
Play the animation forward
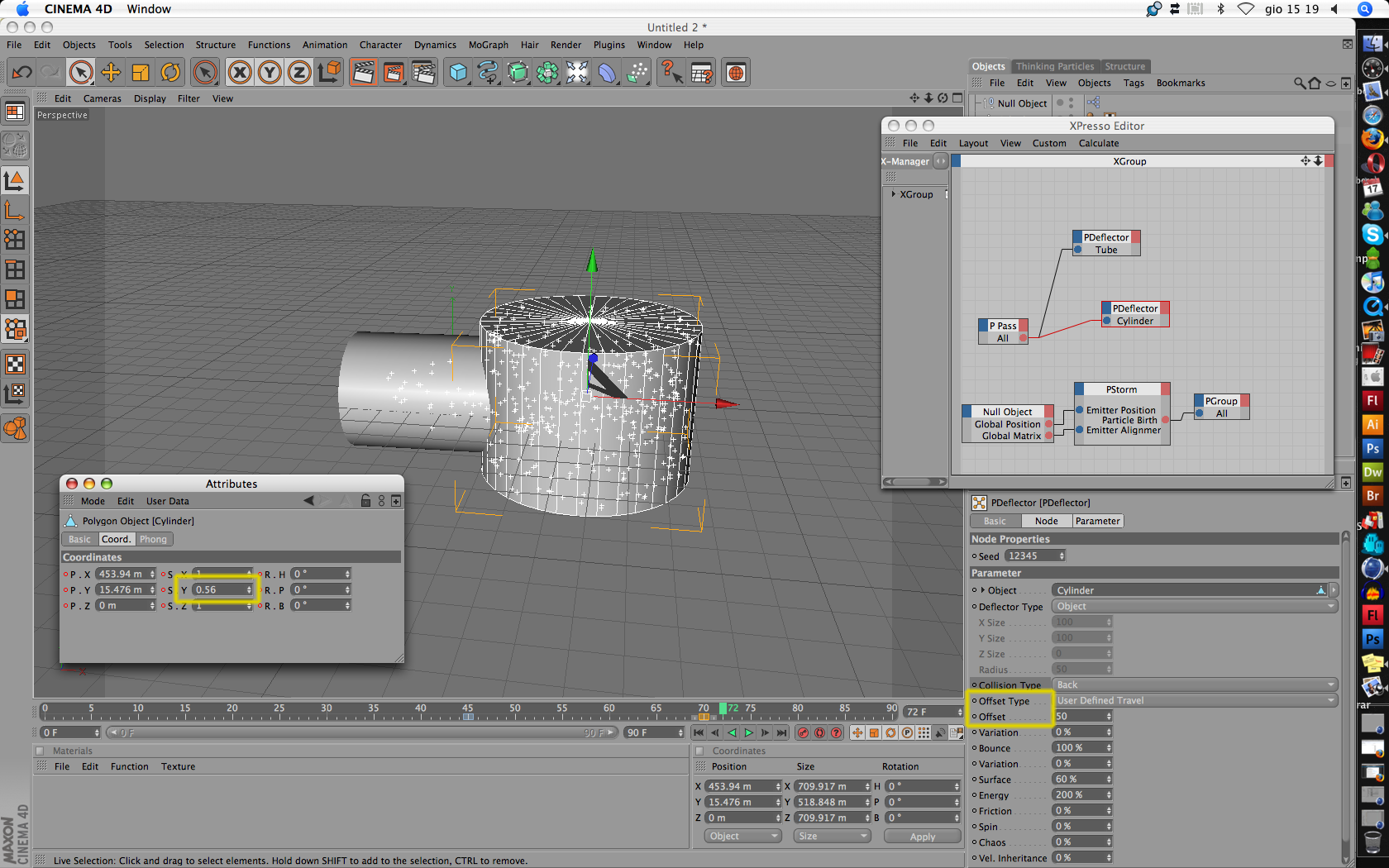(749, 732)
